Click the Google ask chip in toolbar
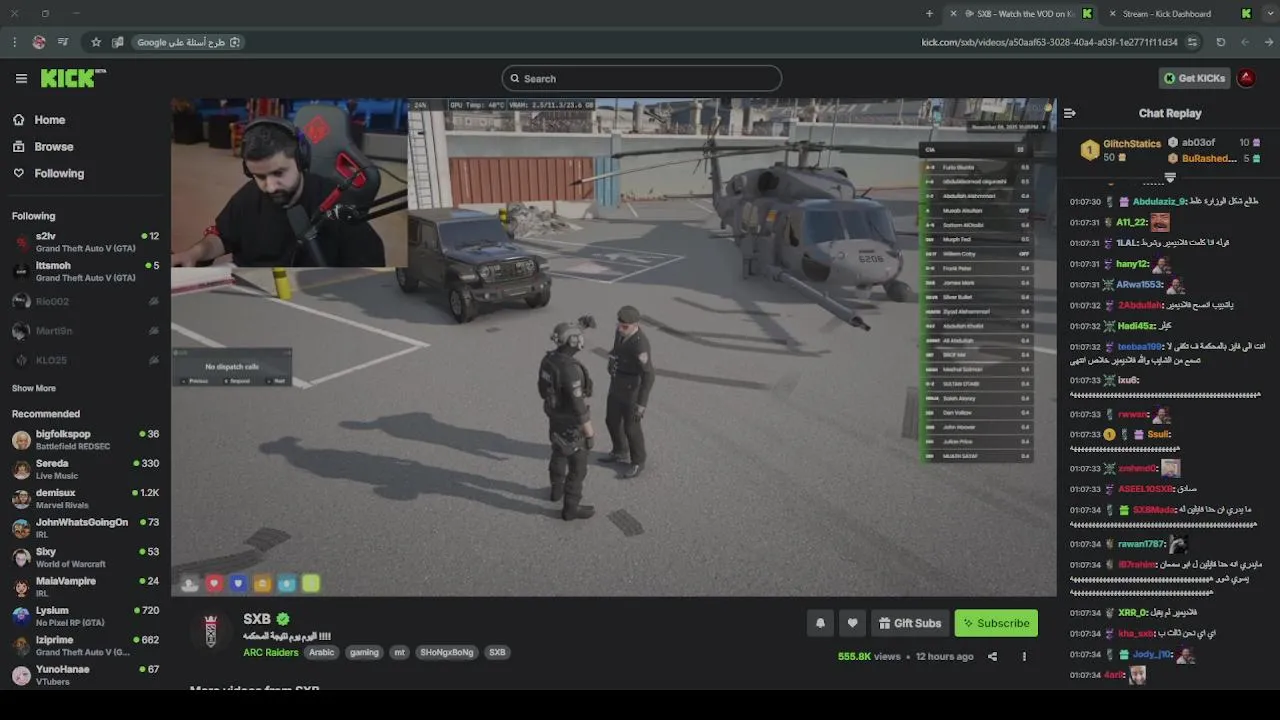 (188, 42)
